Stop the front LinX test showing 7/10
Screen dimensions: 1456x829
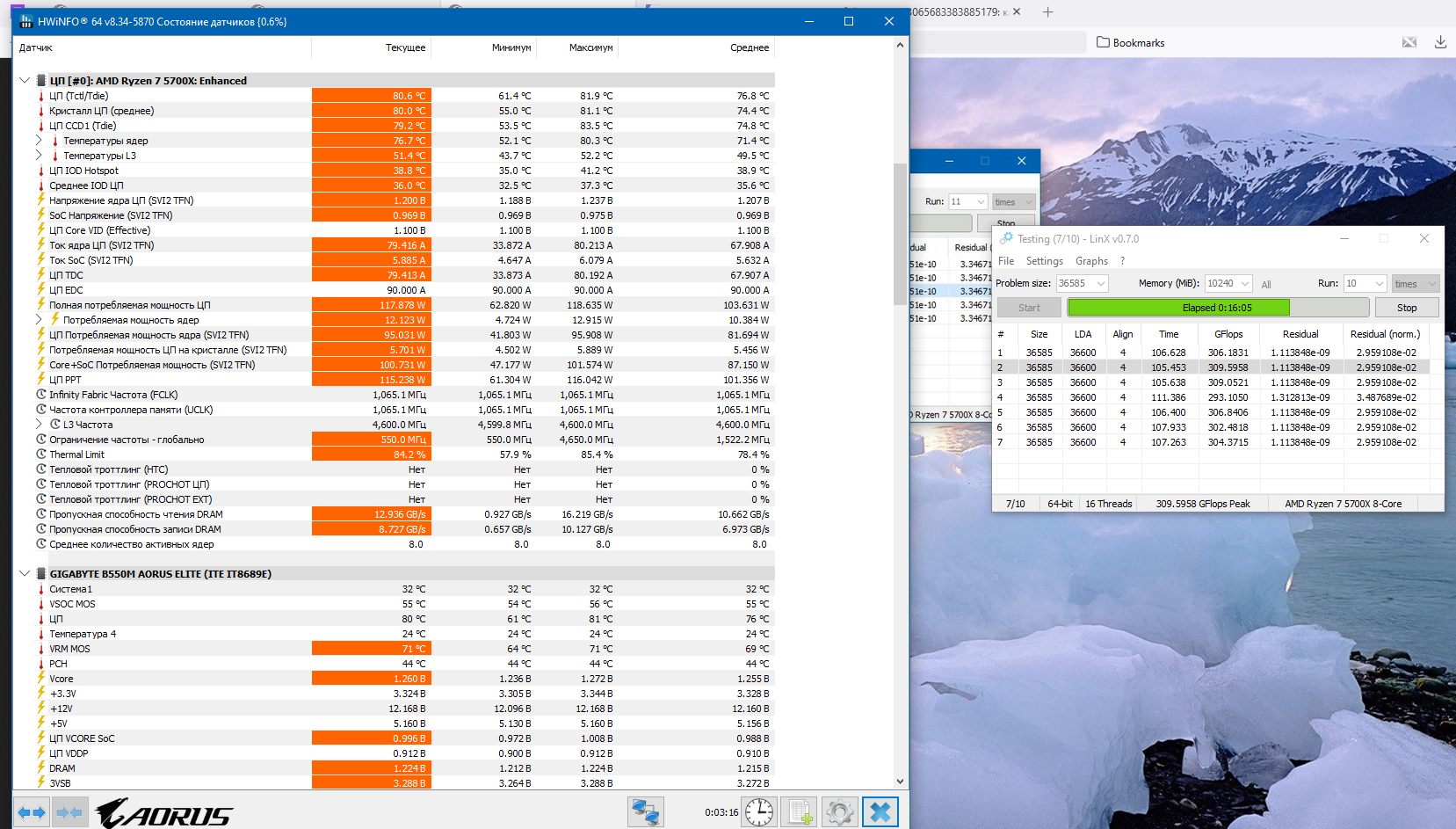[x=1407, y=308]
